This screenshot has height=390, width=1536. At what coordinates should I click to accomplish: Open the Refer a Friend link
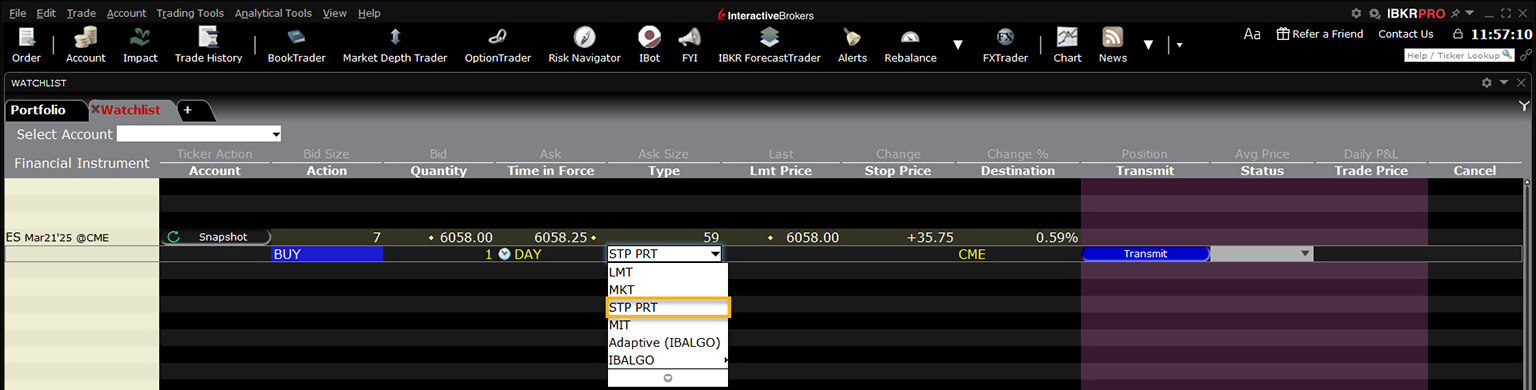pyautogui.click(x=1319, y=34)
